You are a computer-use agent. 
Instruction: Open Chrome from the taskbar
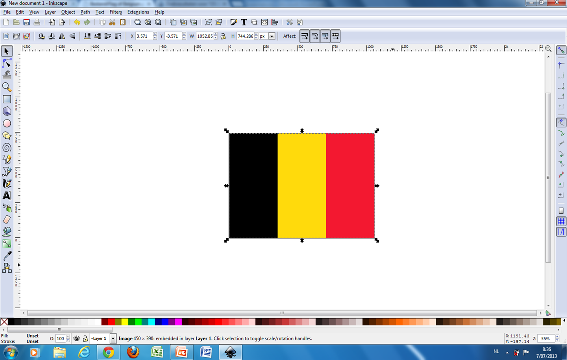pyautogui.click(x=108, y=352)
